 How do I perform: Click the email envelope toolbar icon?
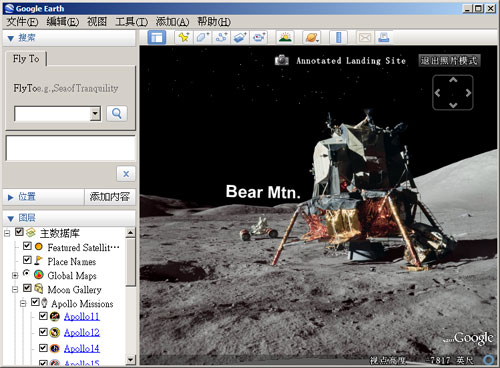coord(365,37)
